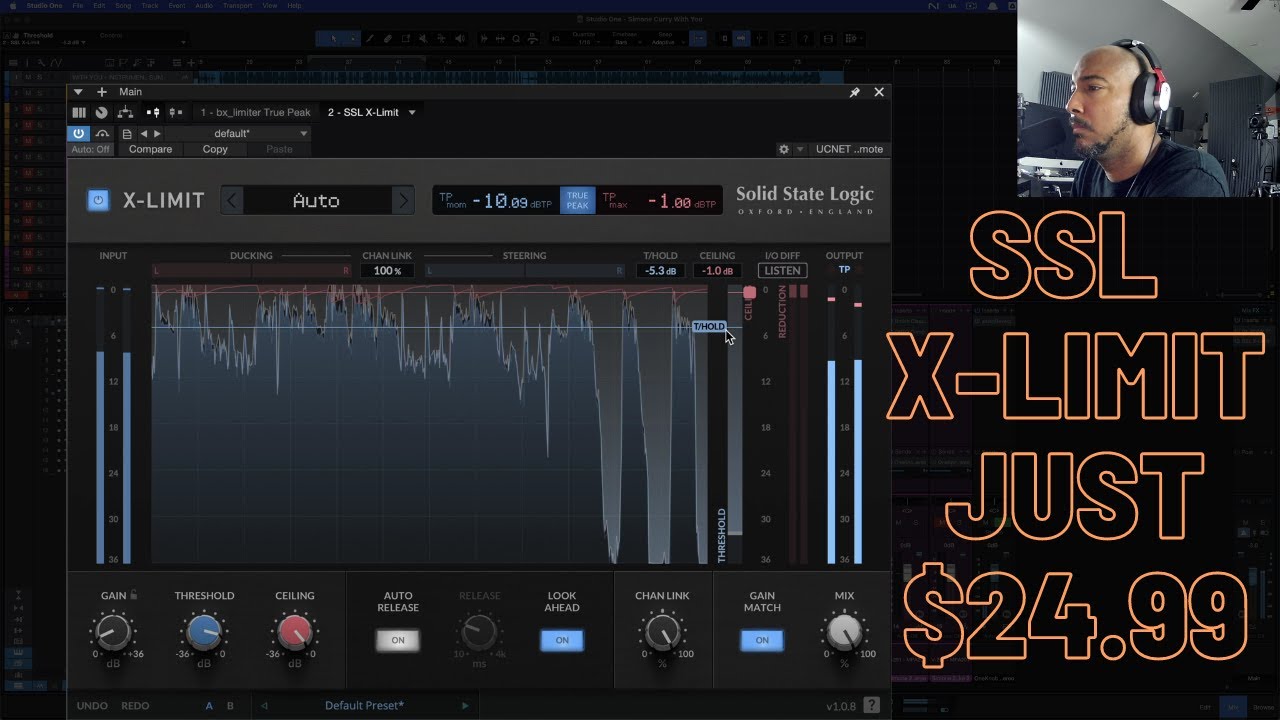This screenshot has height=720, width=1280.
Task: Close the SSL X-Limit plugin window
Action: 879,92
